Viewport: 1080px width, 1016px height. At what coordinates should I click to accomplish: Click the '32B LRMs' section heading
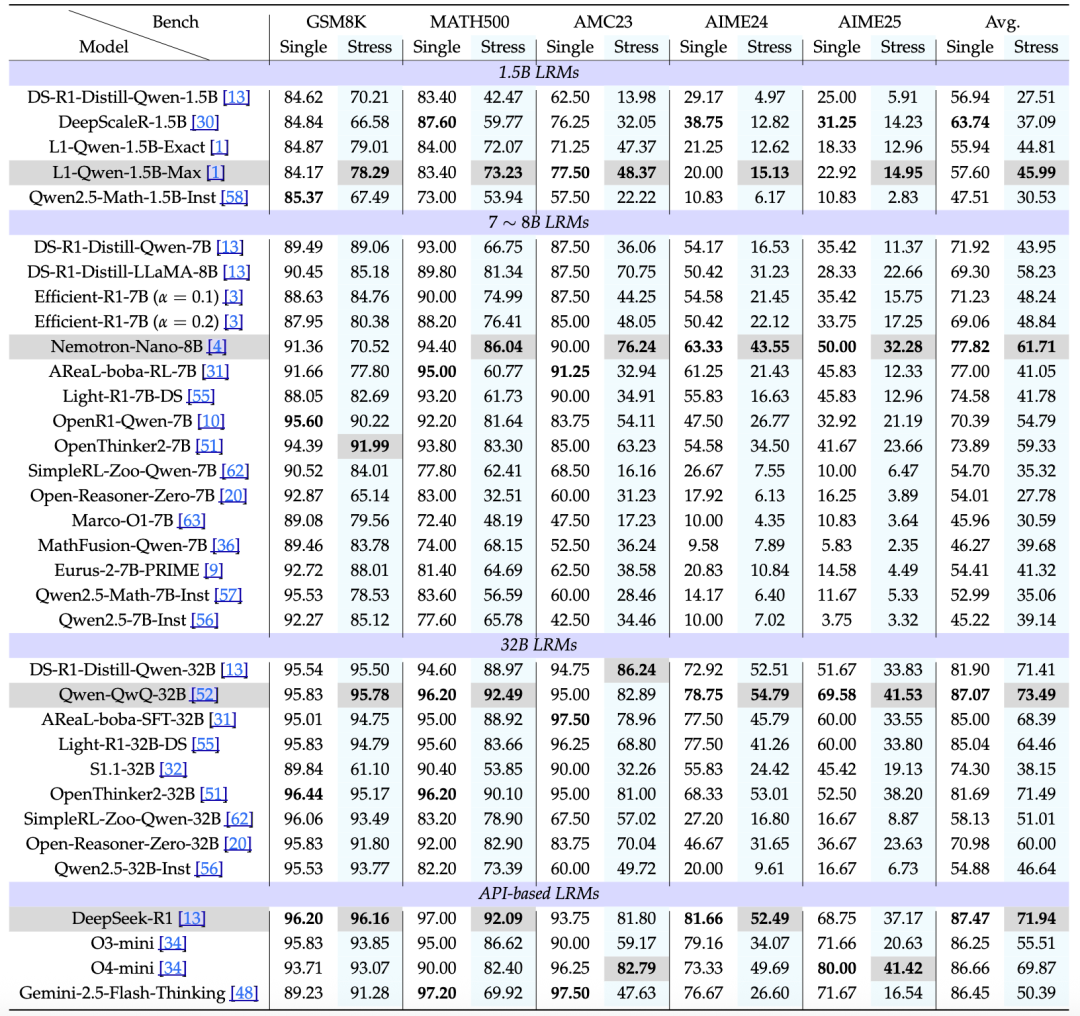click(539, 645)
